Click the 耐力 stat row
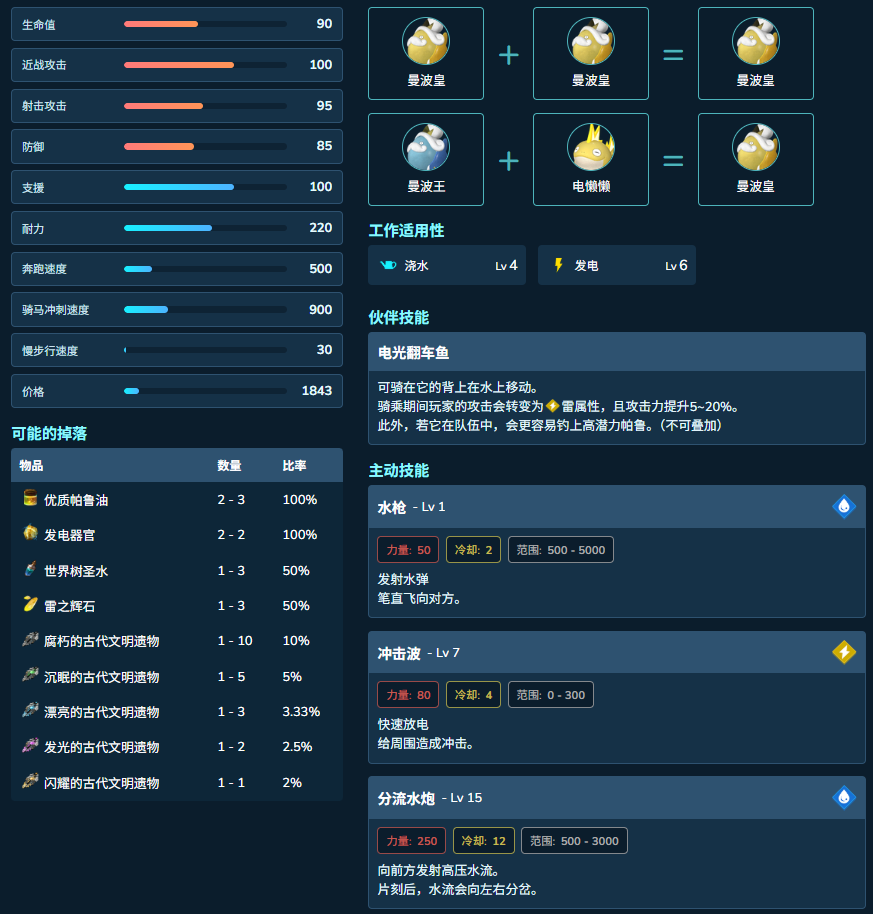The image size is (873, 914). [x=177, y=228]
